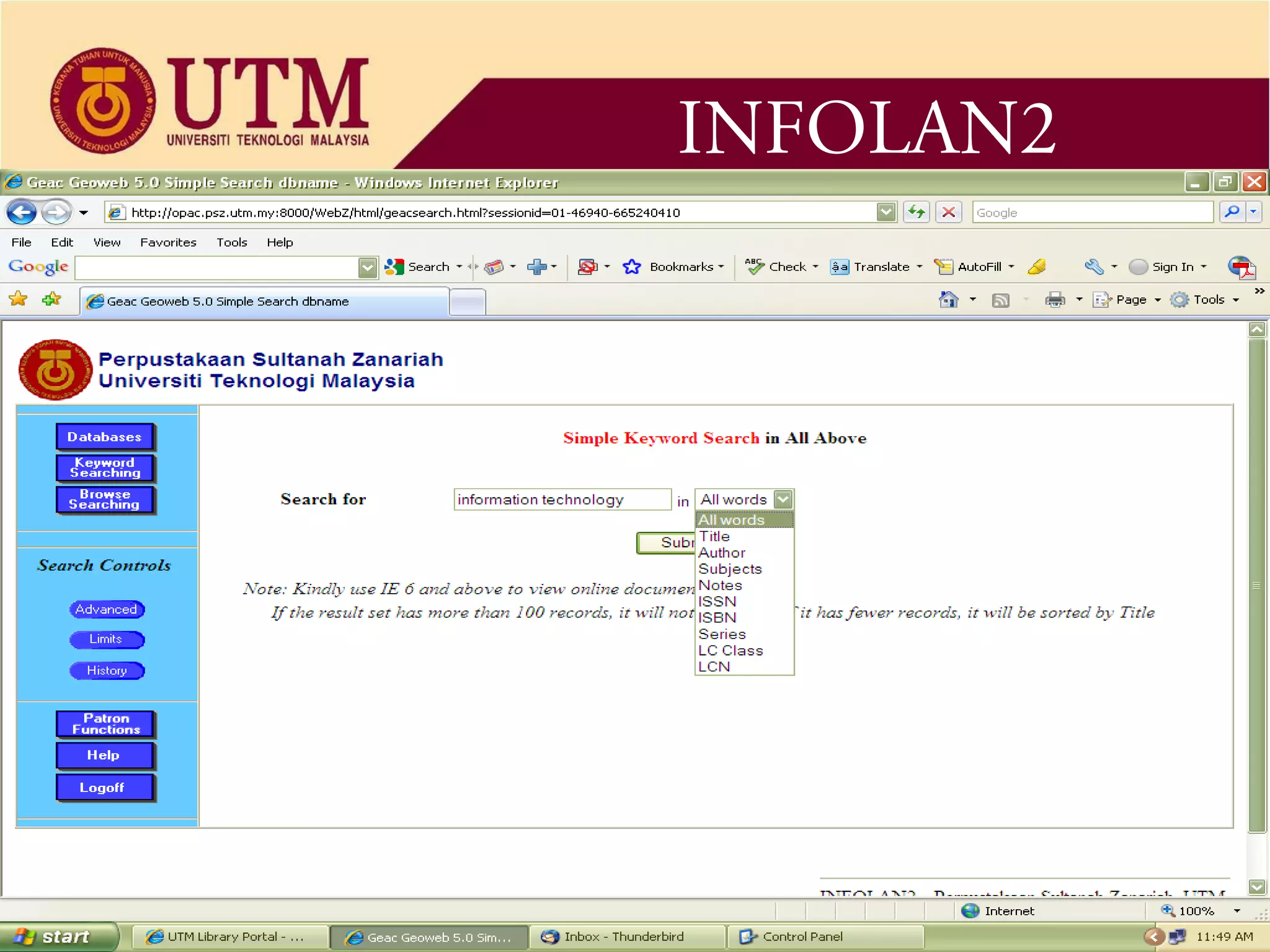The image size is (1270, 952).
Task: Click the Submit search button
Action: click(x=667, y=543)
